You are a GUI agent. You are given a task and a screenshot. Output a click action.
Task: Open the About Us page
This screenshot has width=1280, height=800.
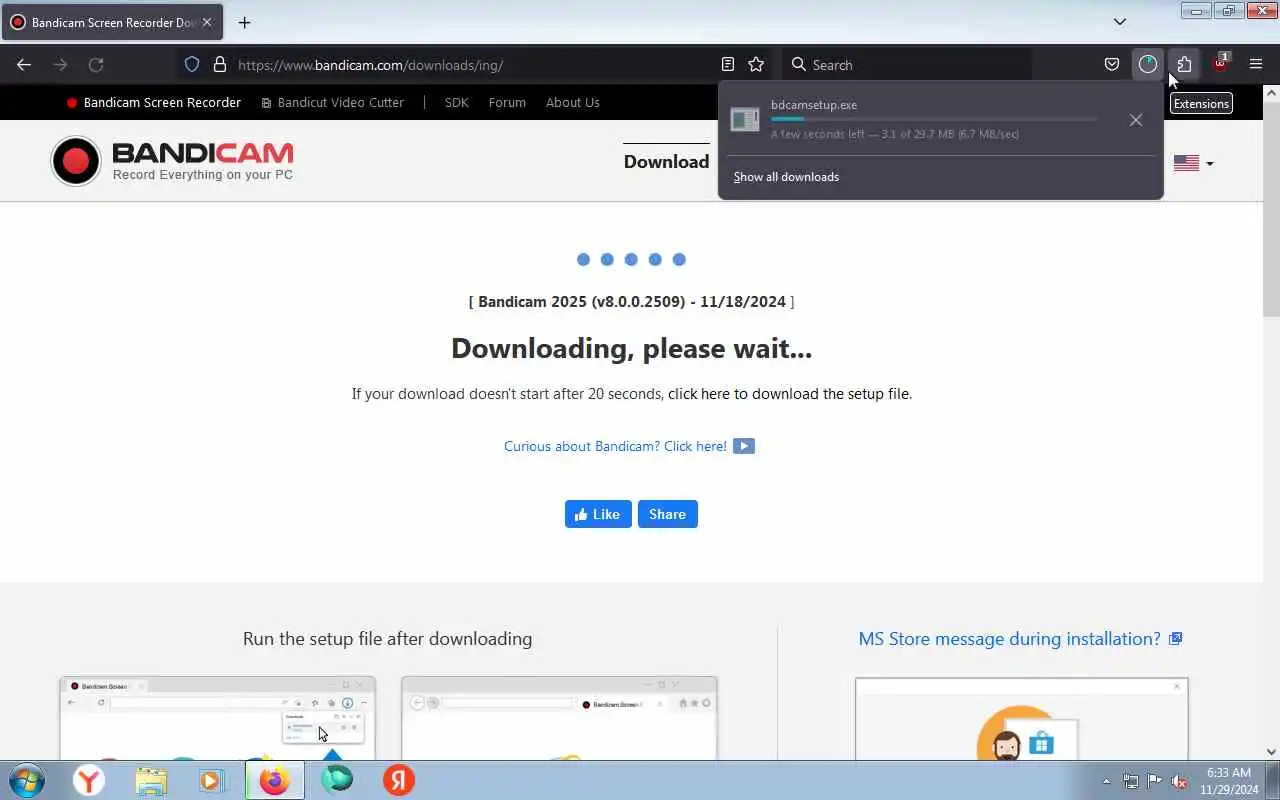(573, 102)
